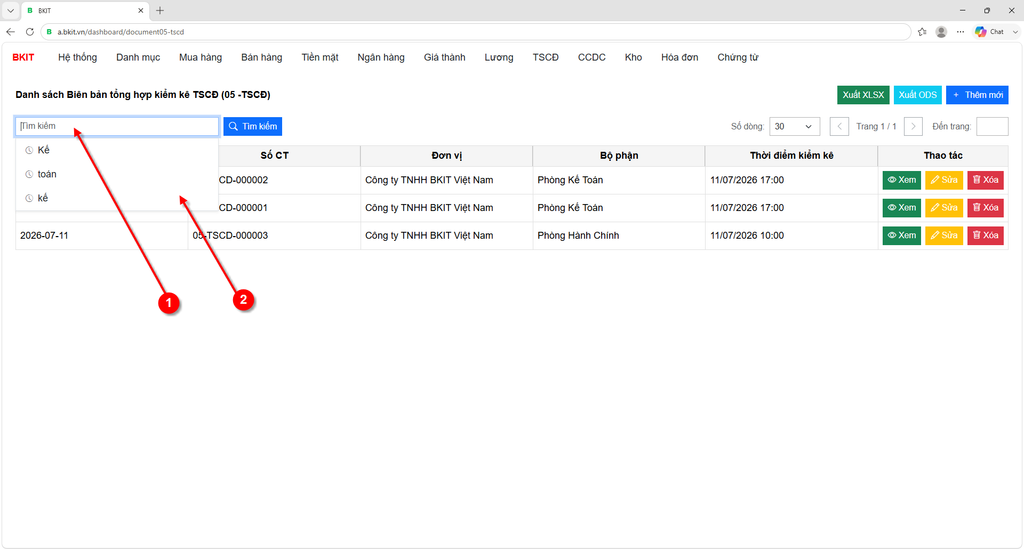Click Thời điểm kiểm kê column header
This screenshot has height=550, width=1024.
(x=792, y=155)
